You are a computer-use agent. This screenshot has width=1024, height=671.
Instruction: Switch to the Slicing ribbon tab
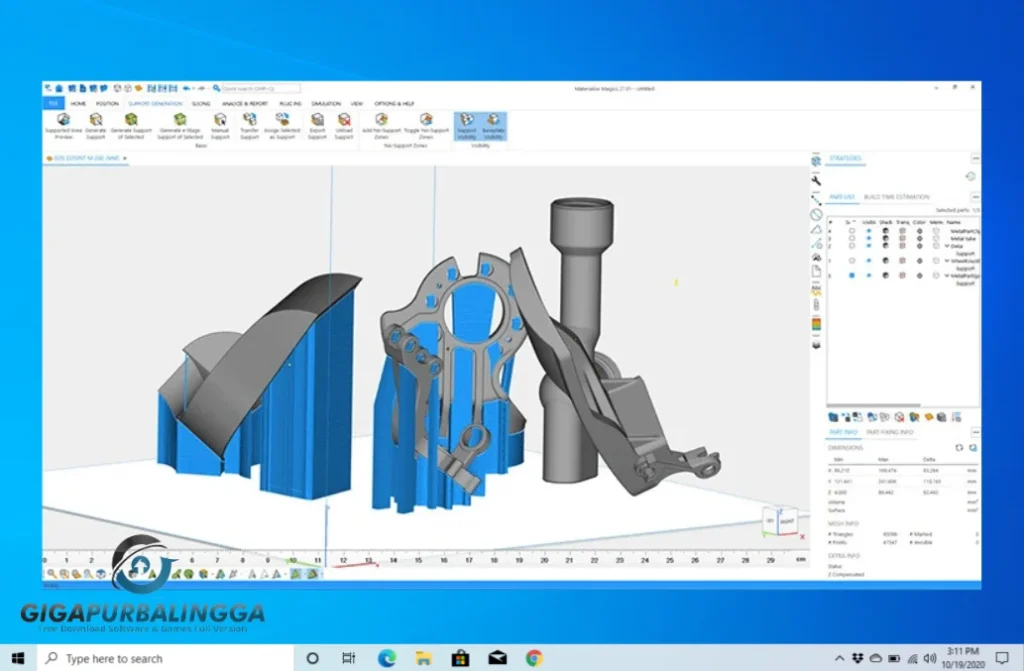198,103
